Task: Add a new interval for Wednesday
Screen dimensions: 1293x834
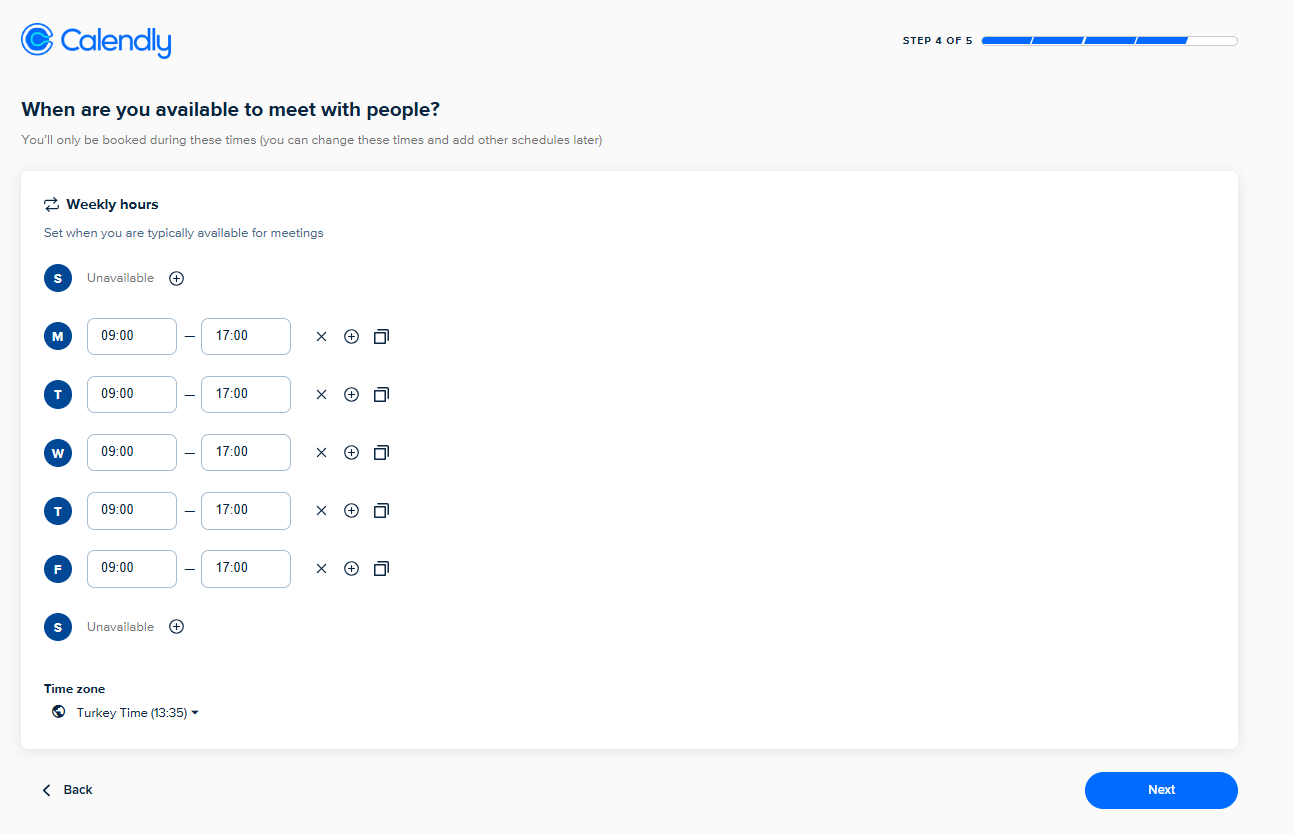Action: click(351, 453)
